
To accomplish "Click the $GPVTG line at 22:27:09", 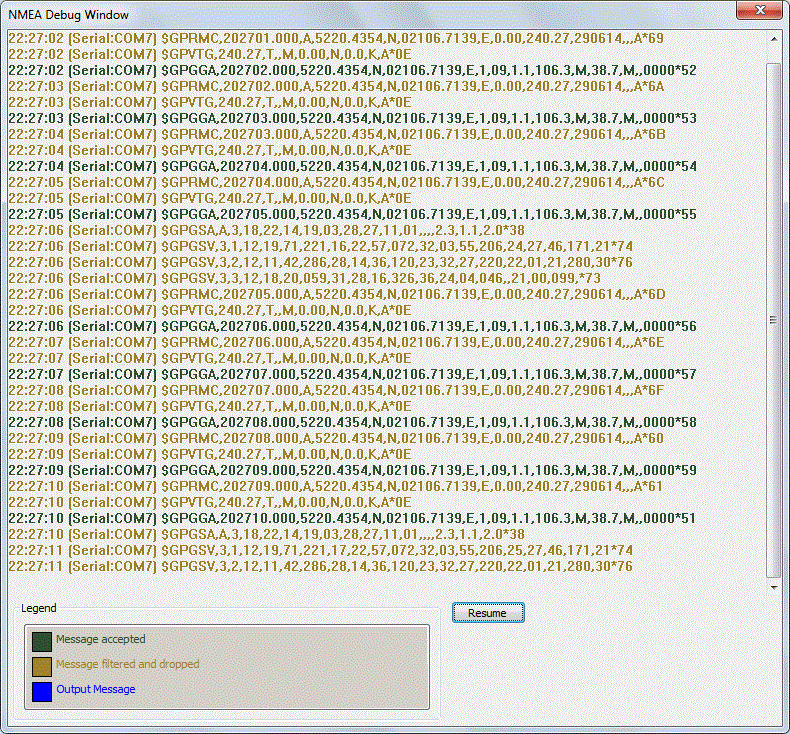I will tap(210, 454).
